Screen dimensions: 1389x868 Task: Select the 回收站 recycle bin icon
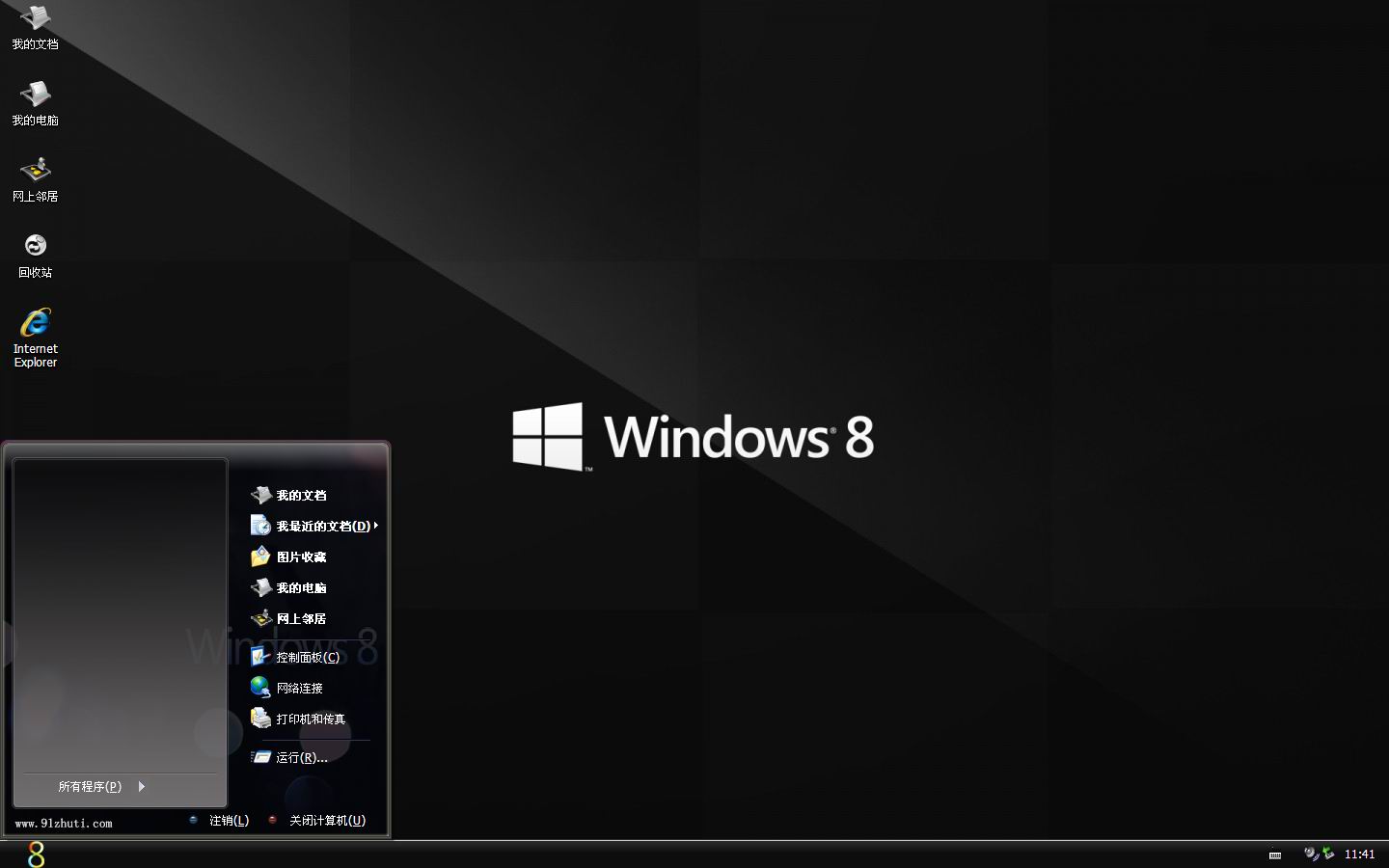coord(35,256)
